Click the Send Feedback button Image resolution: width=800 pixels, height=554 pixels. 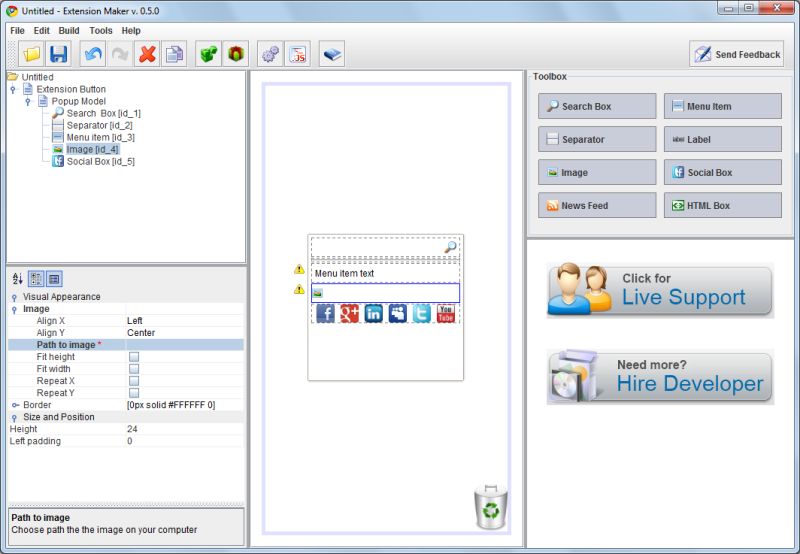[x=736, y=54]
